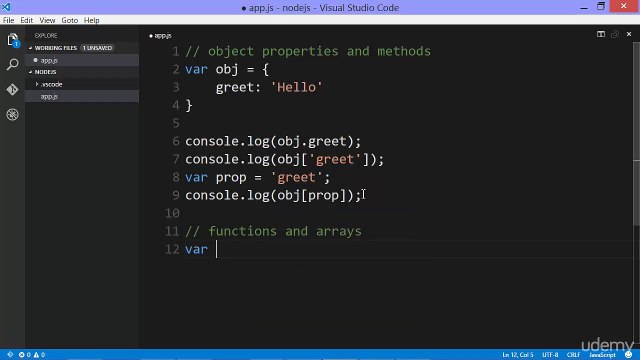Click line number 1 in gutter
This screenshot has width=640, height=360.
point(176,51)
